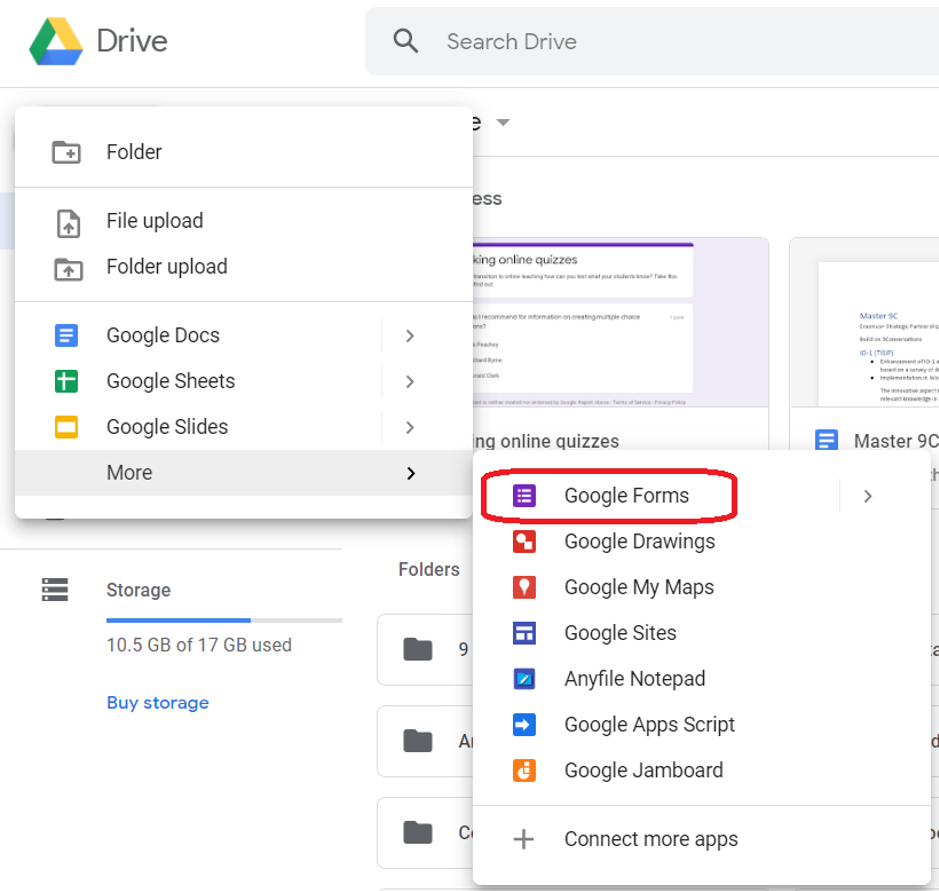Select Anyfile Notepad in the submenu

click(702, 679)
